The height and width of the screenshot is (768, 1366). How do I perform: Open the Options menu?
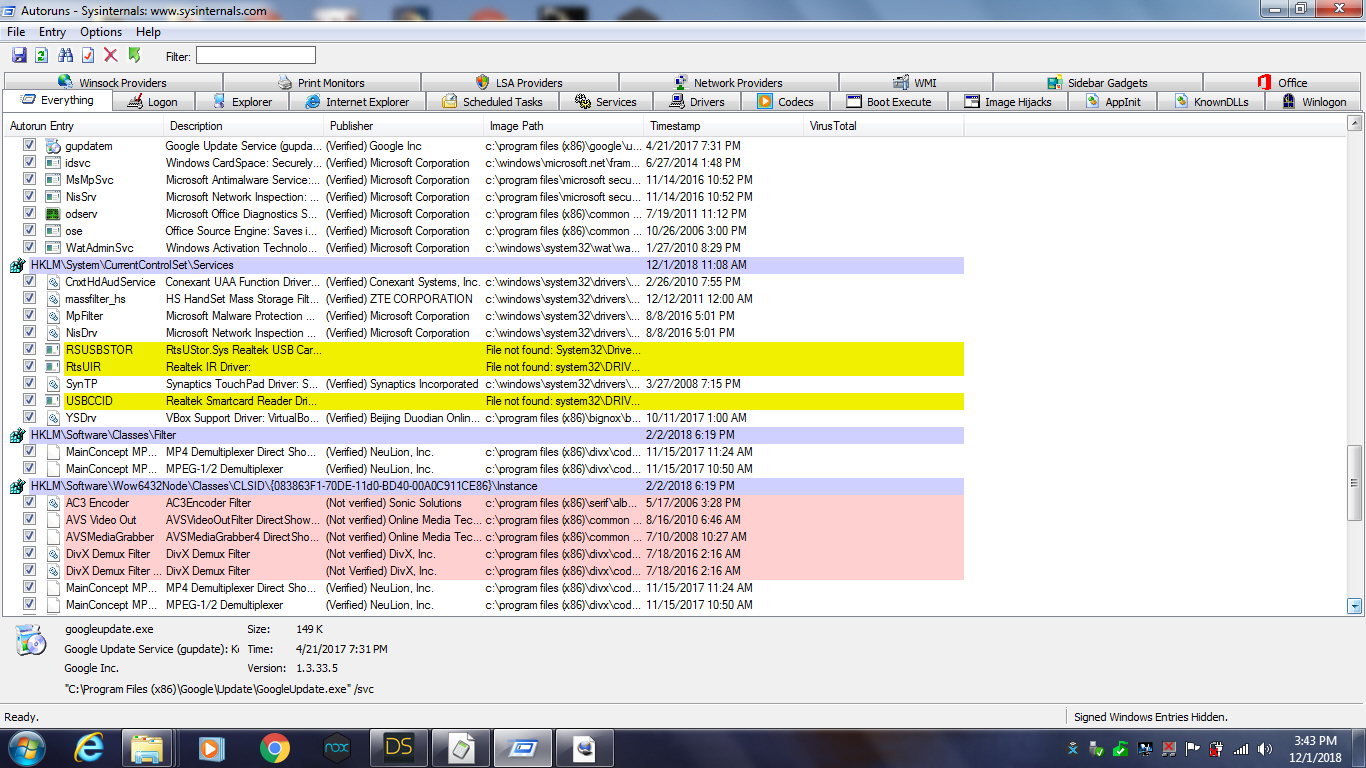click(101, 32)
